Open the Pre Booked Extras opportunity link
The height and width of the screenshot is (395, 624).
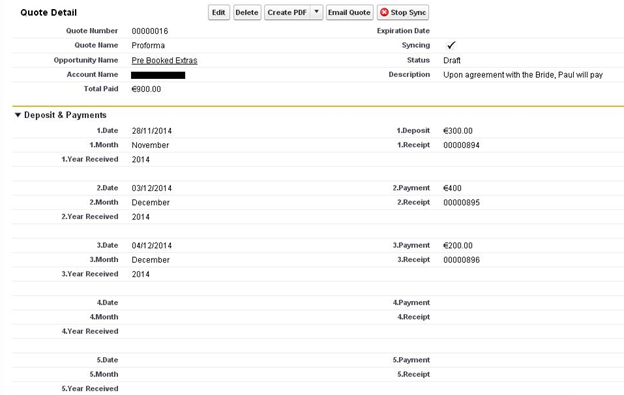coord(164,60)
